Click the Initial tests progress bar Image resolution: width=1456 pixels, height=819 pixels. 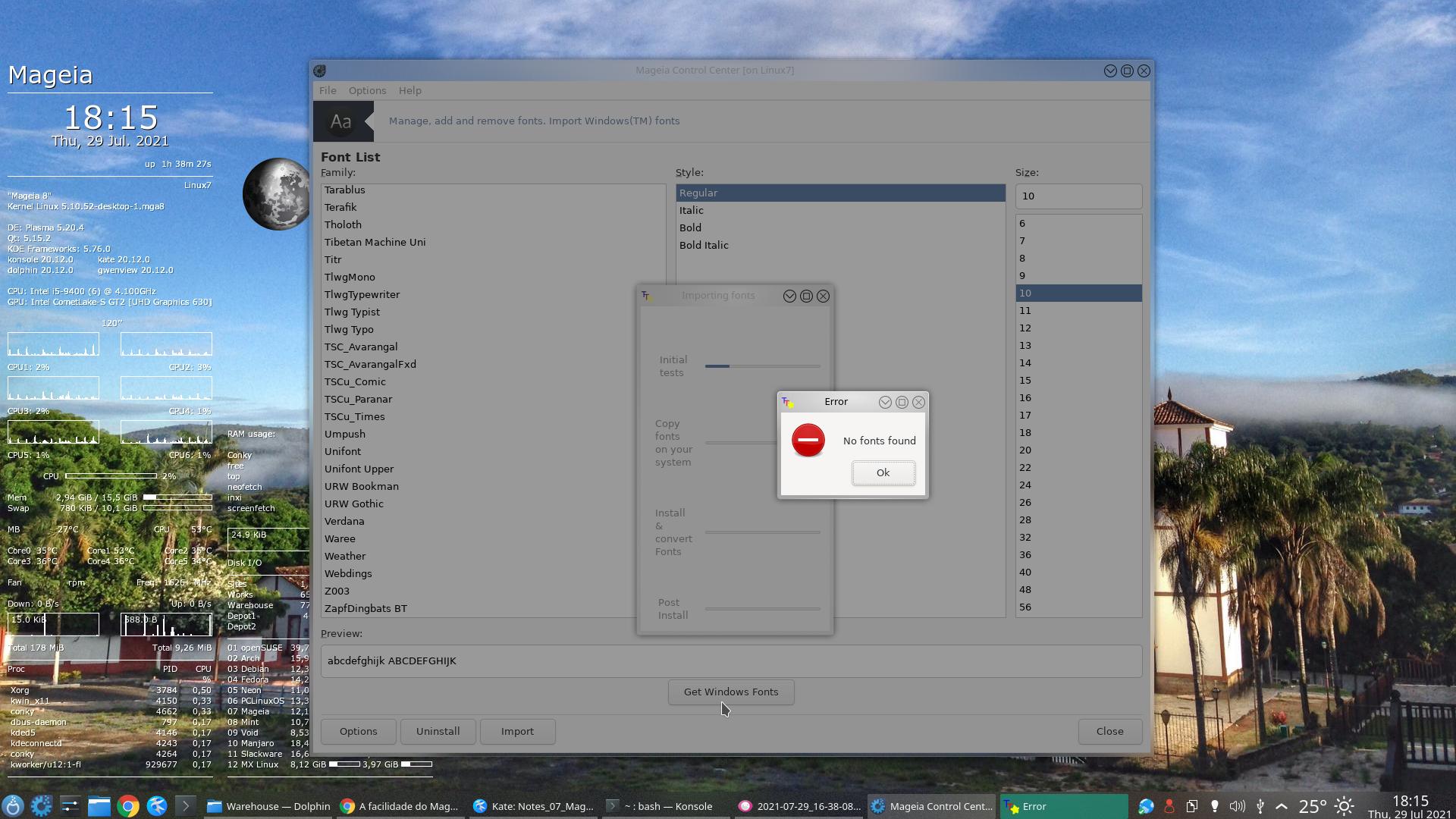[x=762, y=366]
